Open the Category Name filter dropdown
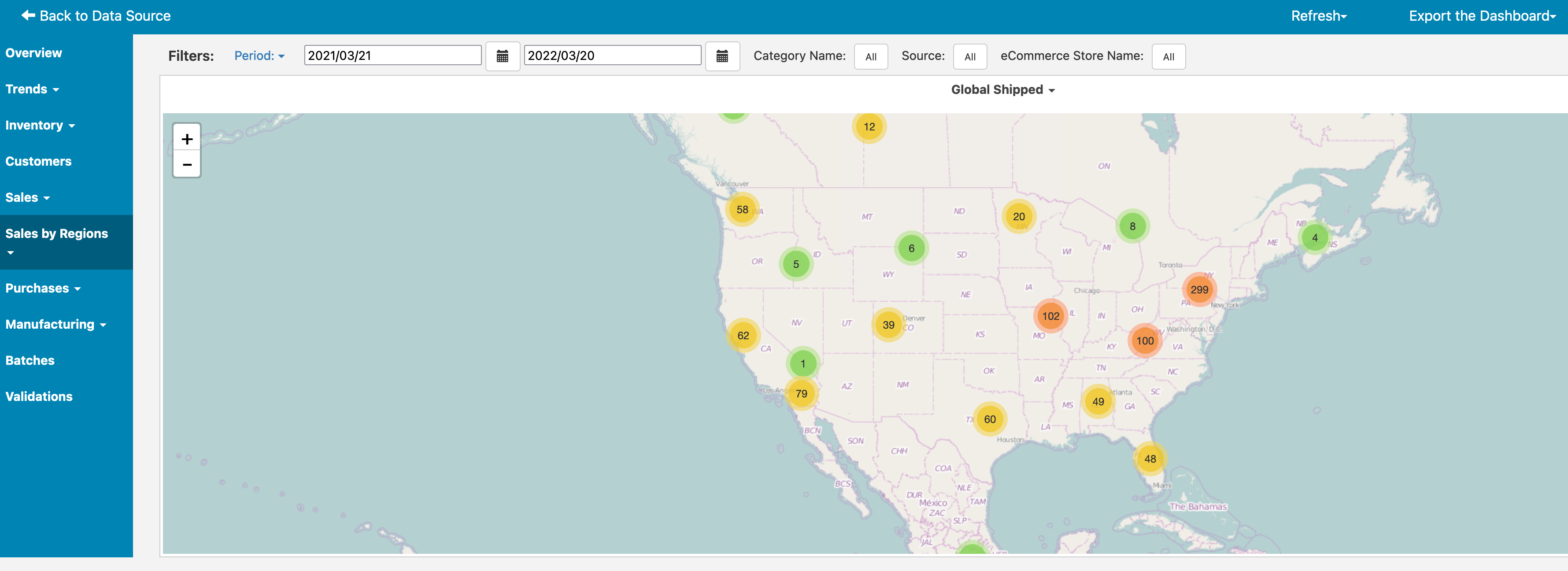 (x=869, y=56)
